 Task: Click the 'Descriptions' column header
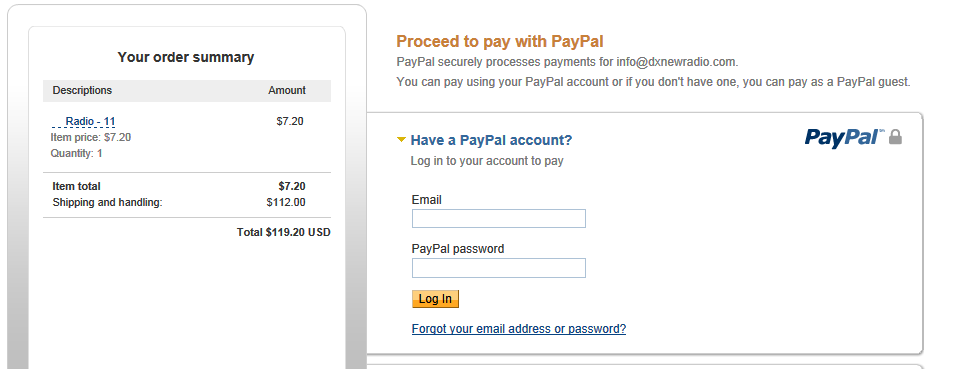coord(82,90)
